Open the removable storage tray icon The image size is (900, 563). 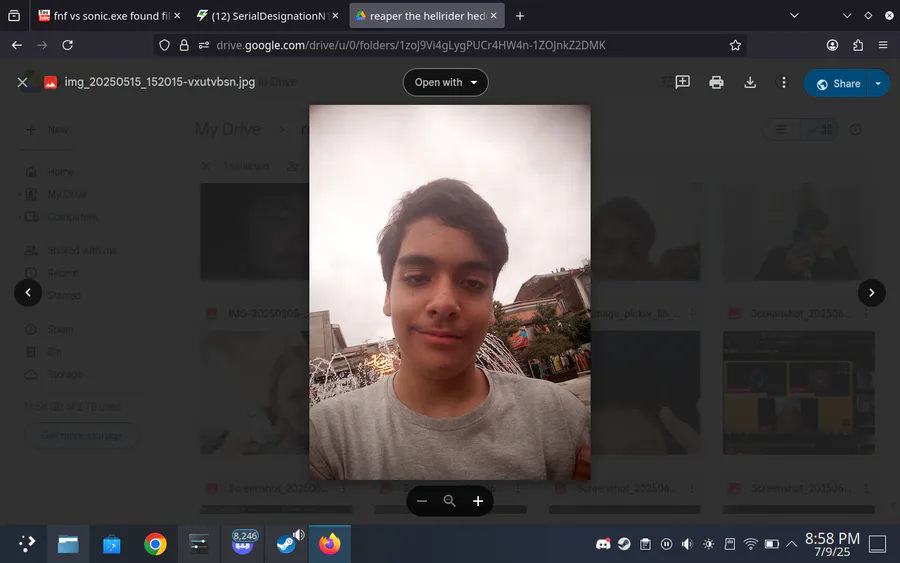coord(730,544)
